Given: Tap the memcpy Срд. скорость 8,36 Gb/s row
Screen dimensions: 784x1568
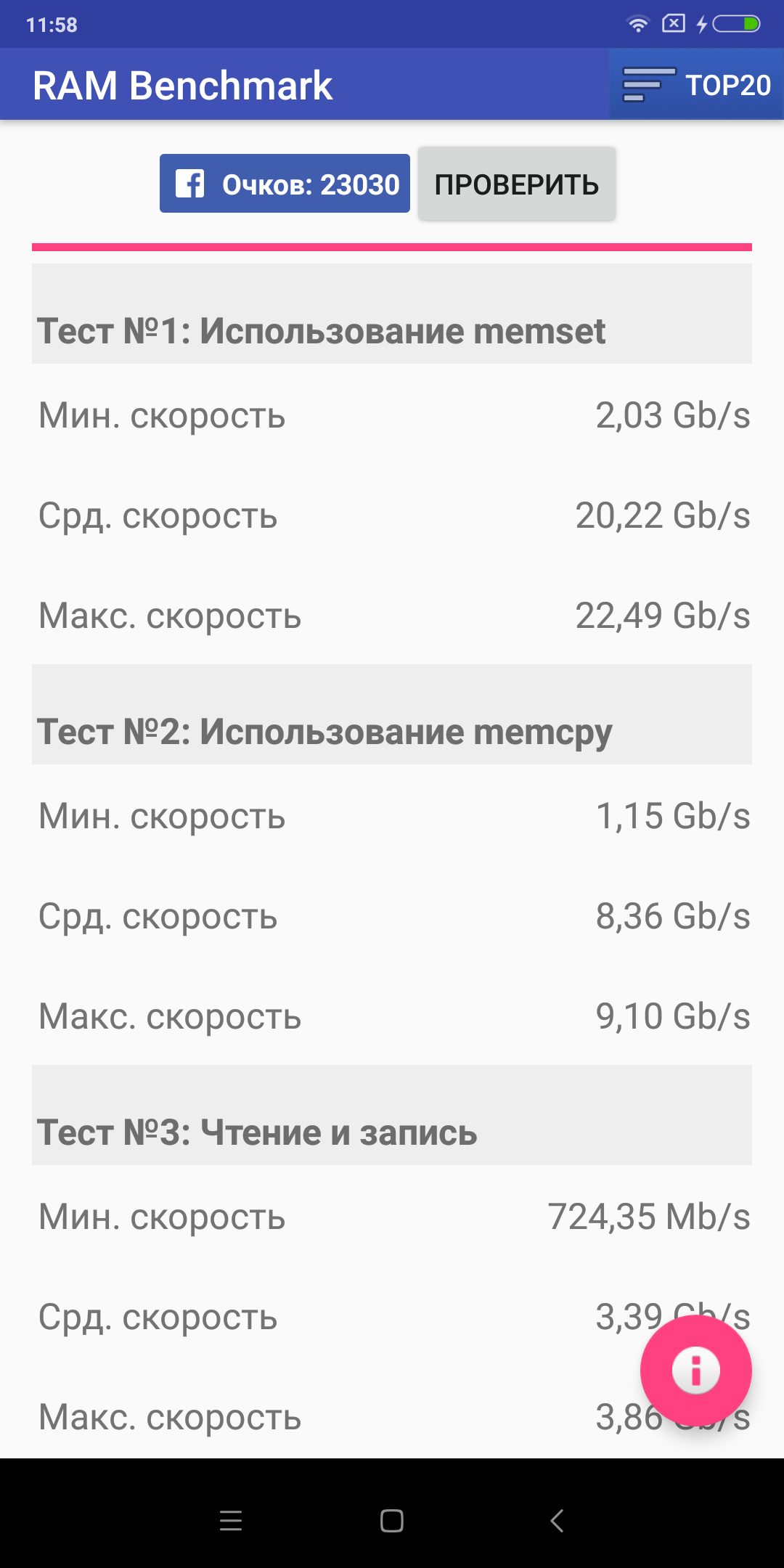Looking at the screenshot, I should [x=392, y=916].
